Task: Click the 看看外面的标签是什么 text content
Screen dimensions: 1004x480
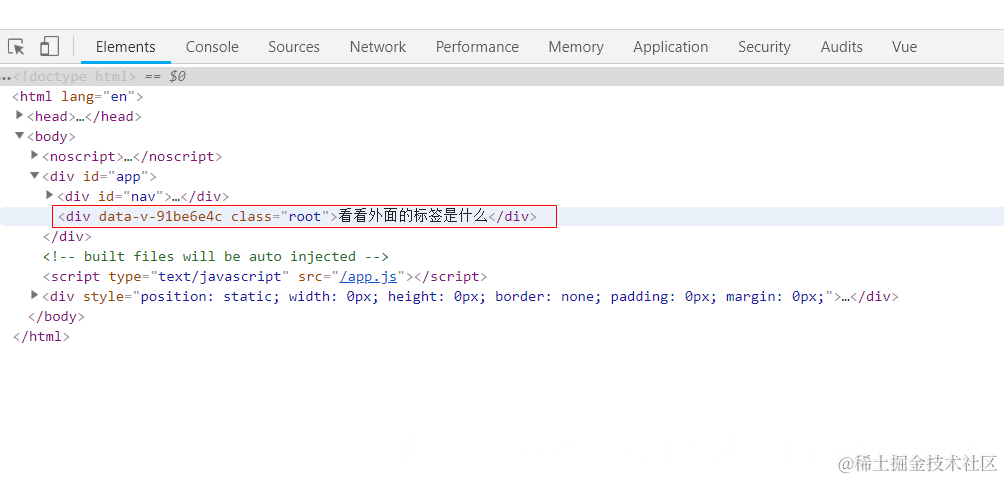Action: (413, 216)
